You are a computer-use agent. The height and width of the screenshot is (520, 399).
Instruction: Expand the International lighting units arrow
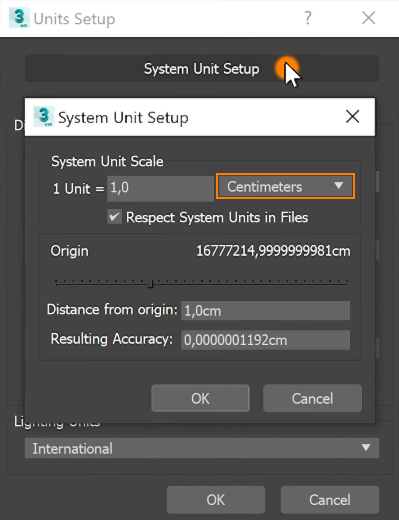point(366,447)
